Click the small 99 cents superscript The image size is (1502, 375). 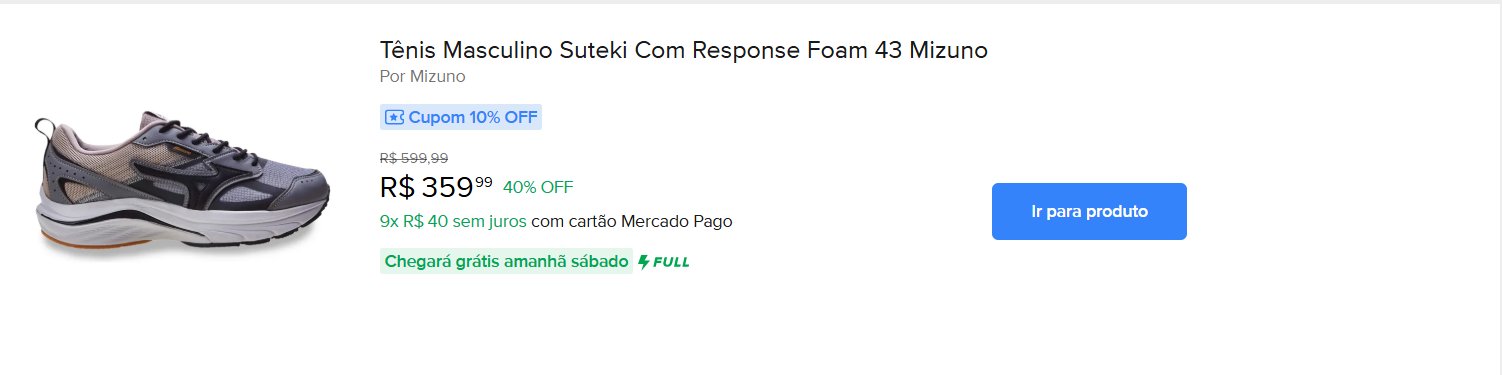pos(484,182)
